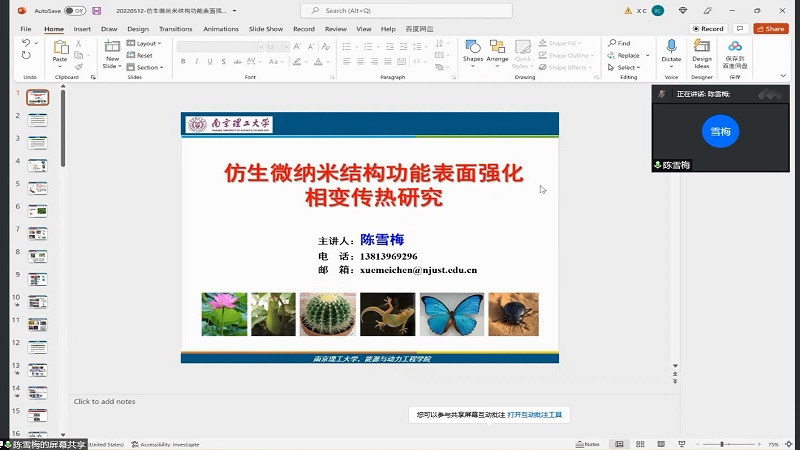Click the Slide Show icon in status bar
This screenshot has height=450, width=800.
pos(682,444)
